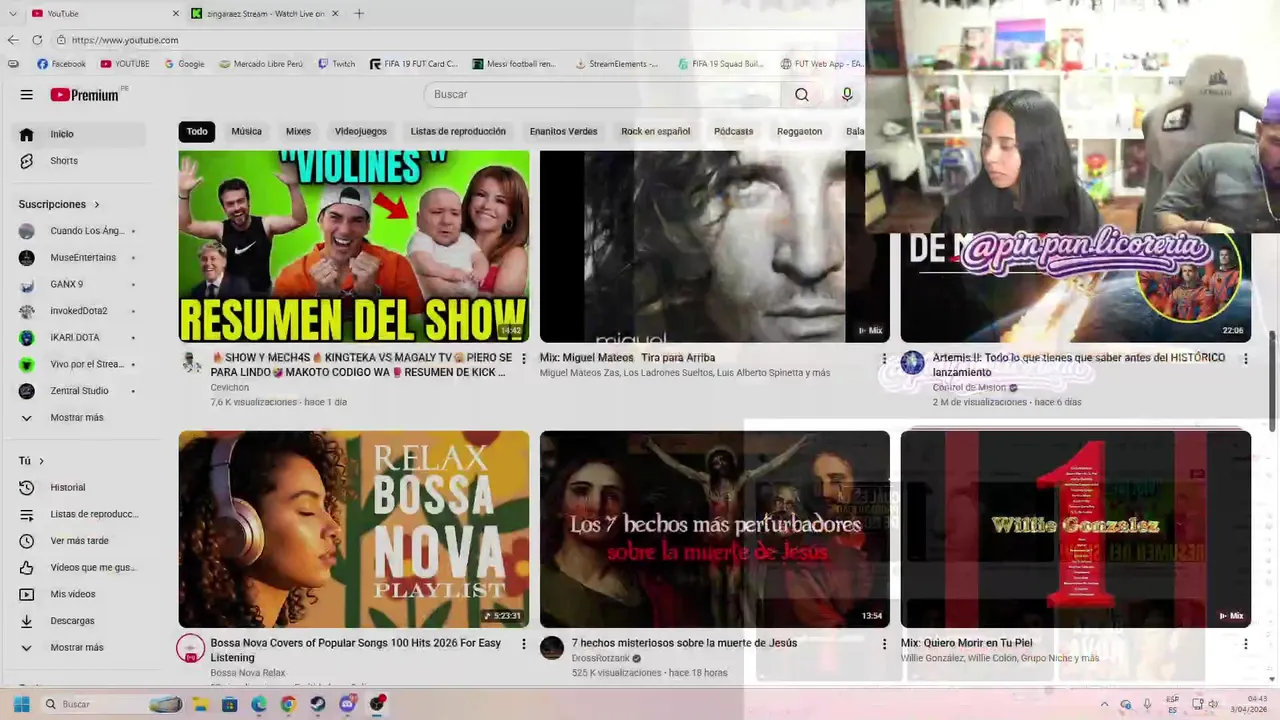1280x720 pixels.
Task: Click Cevichon channel avatar
Action: coord(191,362)
